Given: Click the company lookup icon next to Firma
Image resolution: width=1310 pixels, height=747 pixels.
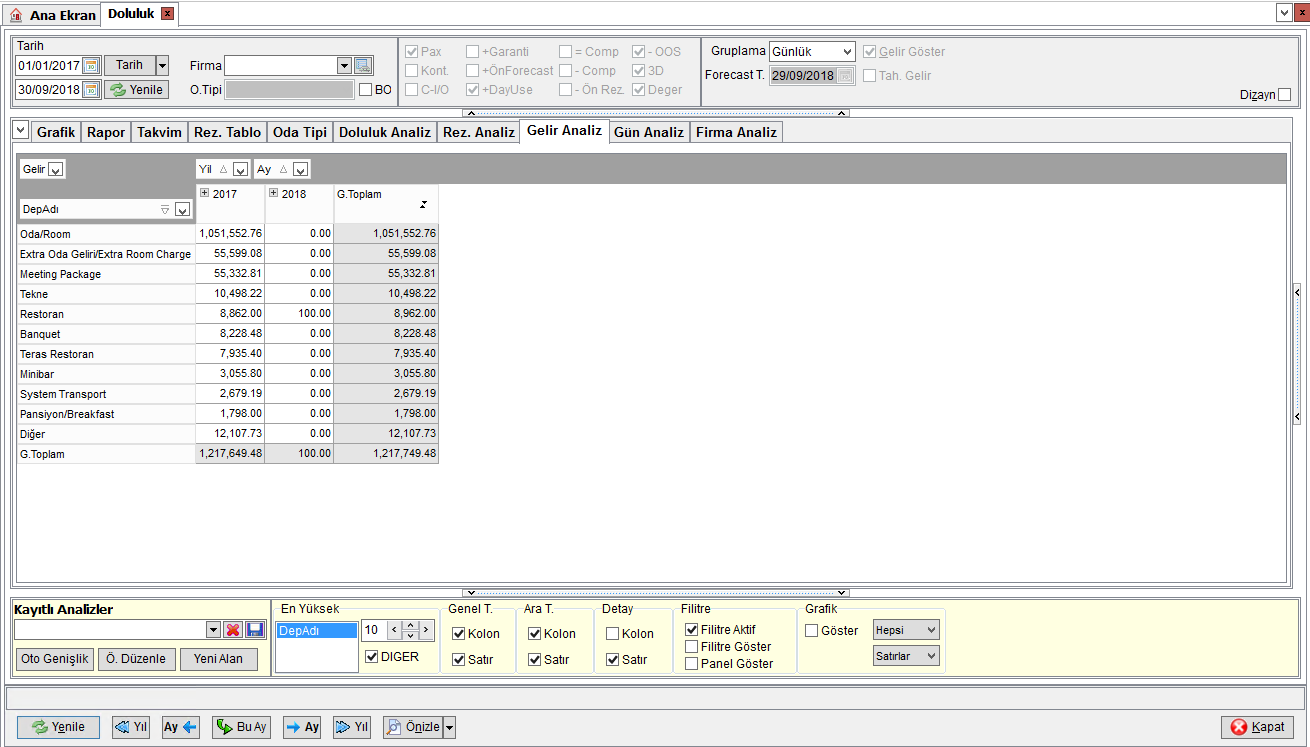Looking at the screenshot, I should pyautogui.click(x=363, y=66).
